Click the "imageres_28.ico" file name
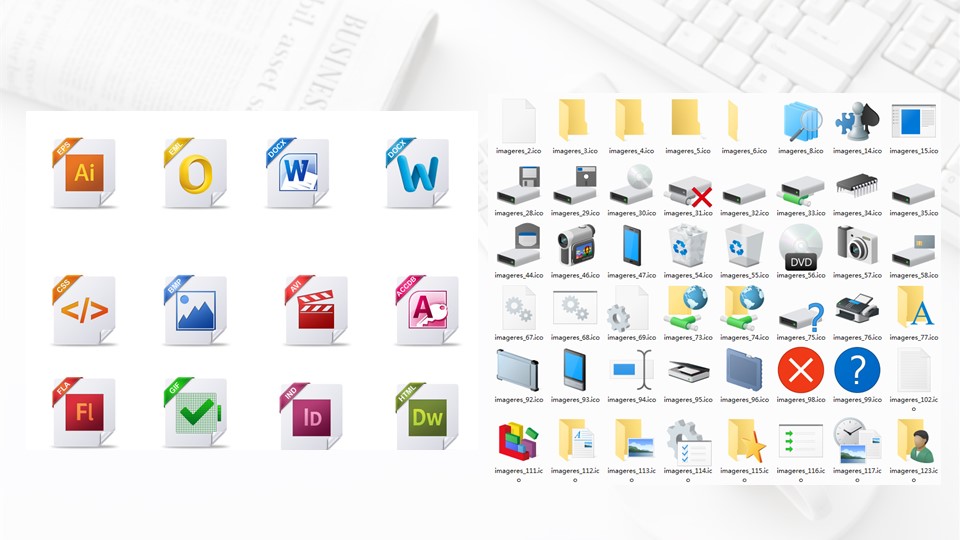The height and width of the screenshot is (540, 960). (x=519, y=213)
